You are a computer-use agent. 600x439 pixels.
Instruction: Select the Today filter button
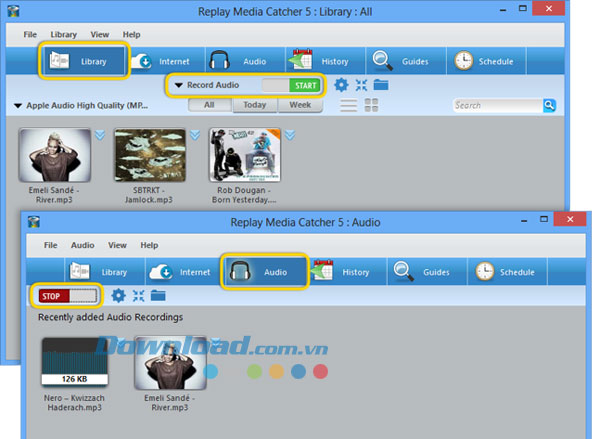pos(255,105)
